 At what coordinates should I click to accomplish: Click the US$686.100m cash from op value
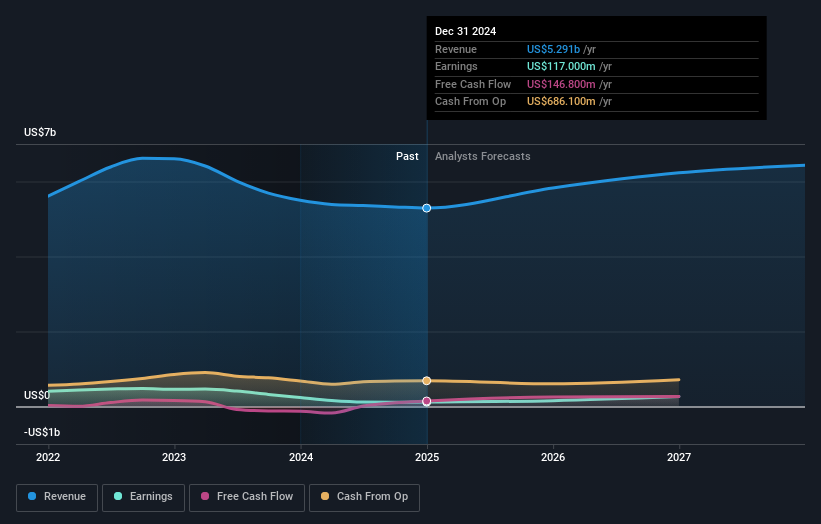561,102
